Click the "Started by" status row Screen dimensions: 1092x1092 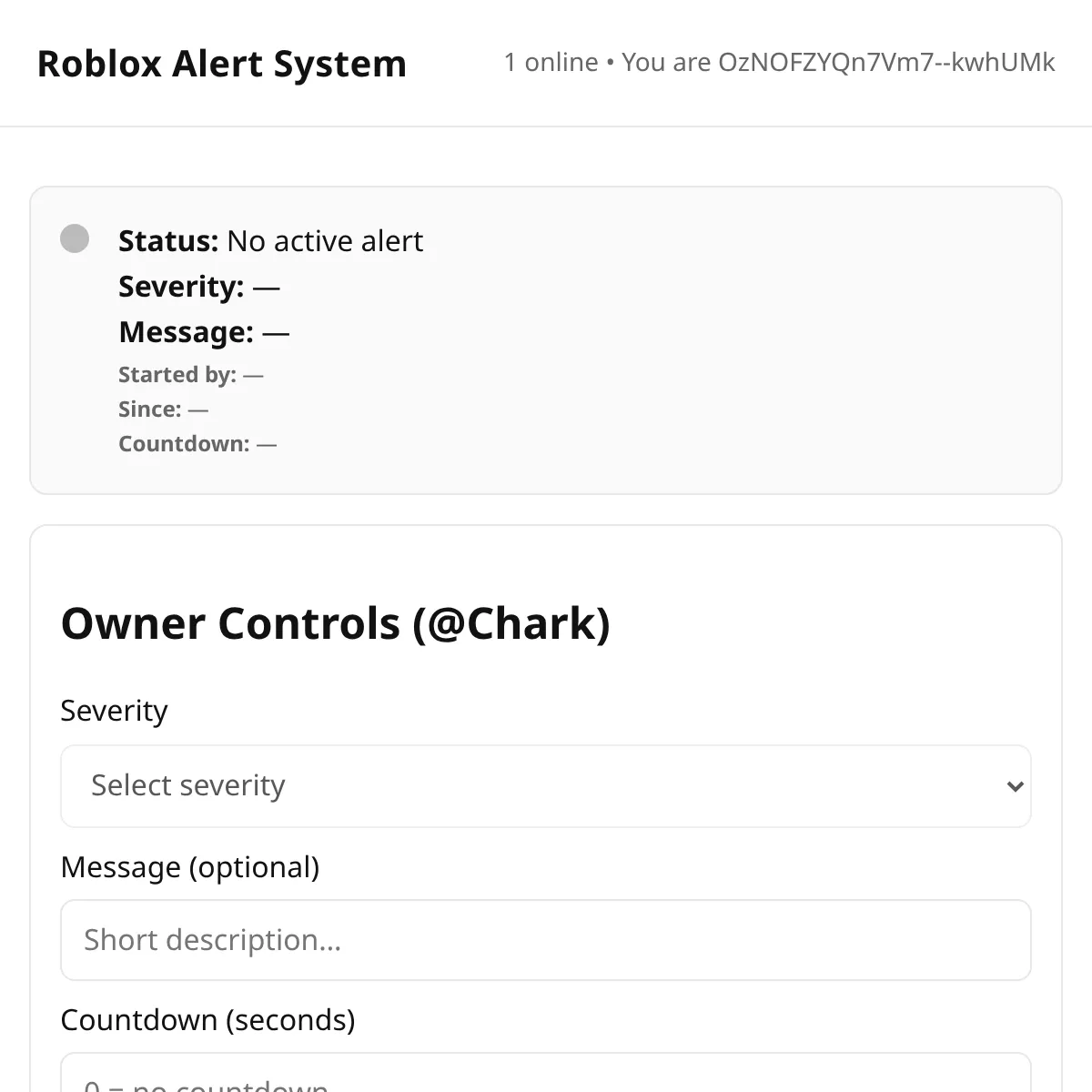(190, 375)
